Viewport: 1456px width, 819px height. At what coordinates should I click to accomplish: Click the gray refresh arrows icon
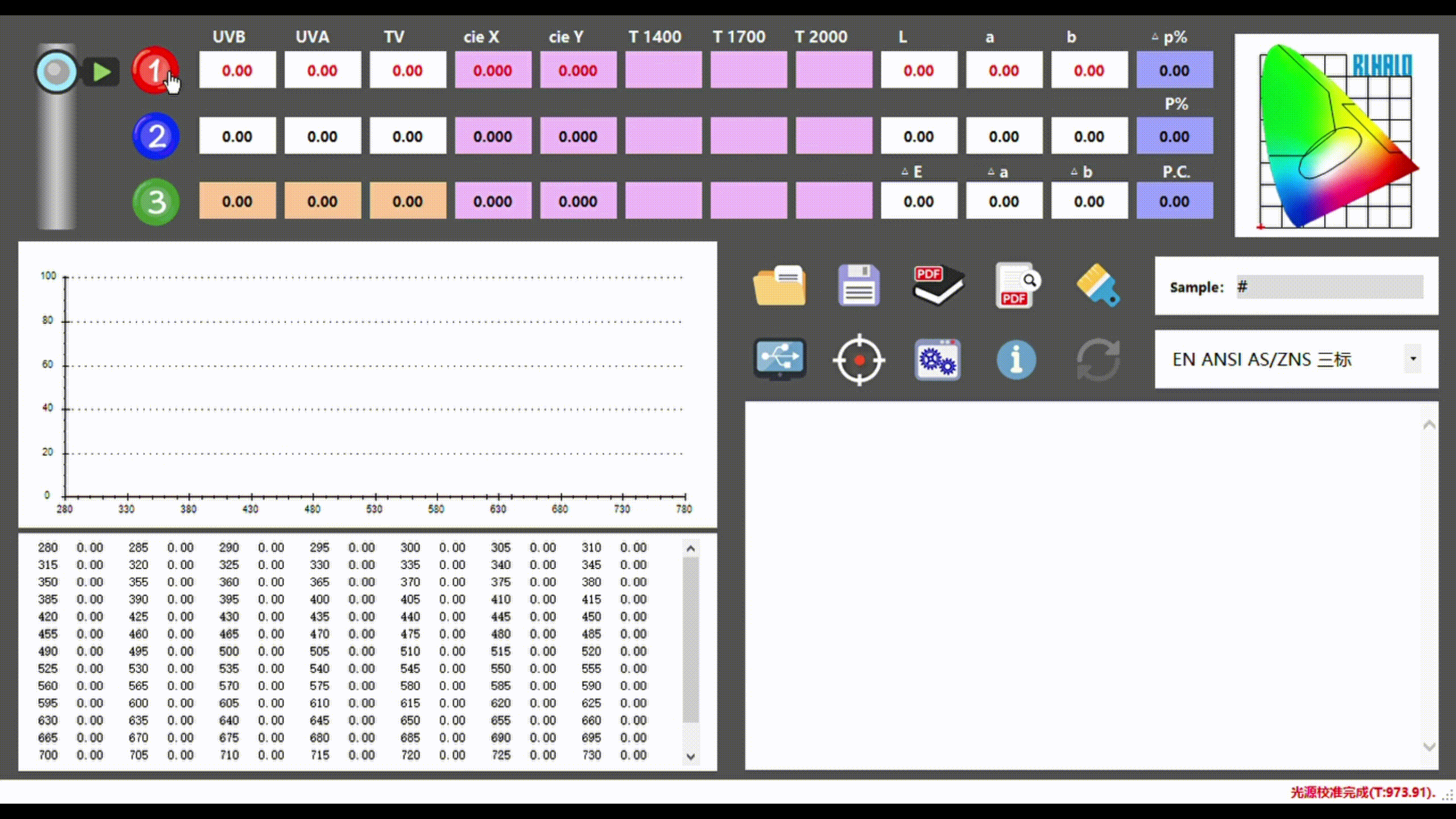1098,359
